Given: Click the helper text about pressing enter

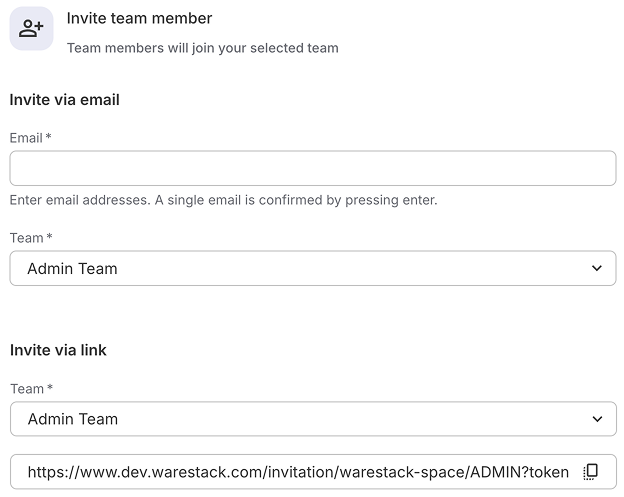Looking at the screenshot, I should click(x=223, y=200).
